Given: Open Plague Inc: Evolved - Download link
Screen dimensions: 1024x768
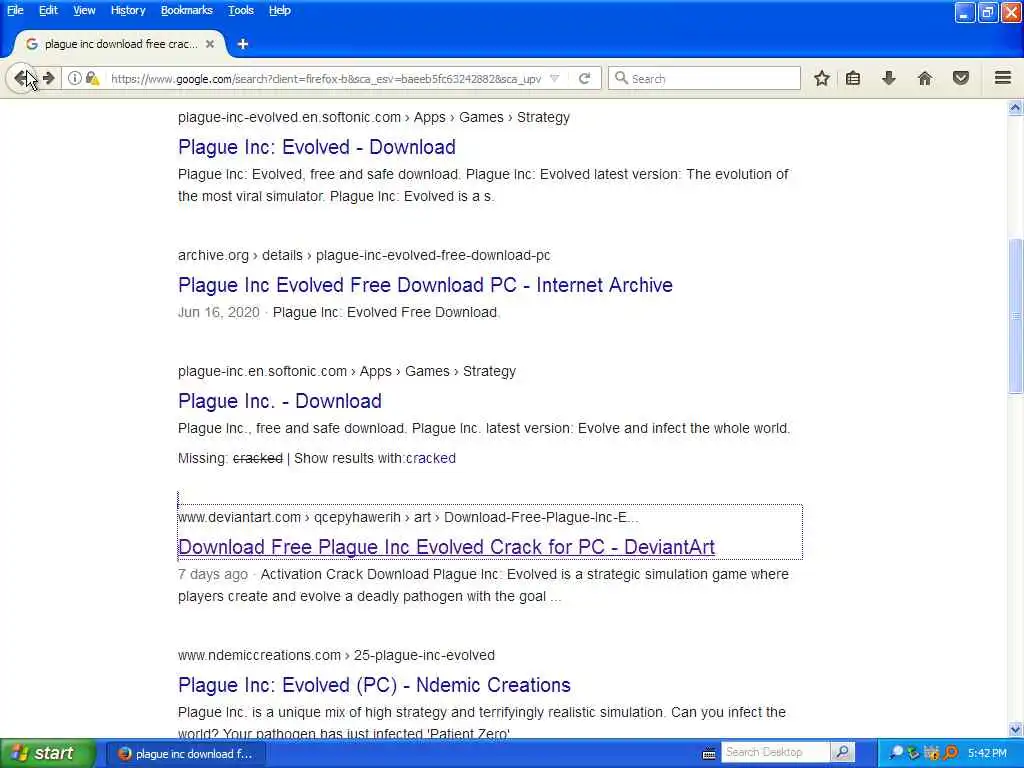Looking at the screenshot, I should 317,147.
